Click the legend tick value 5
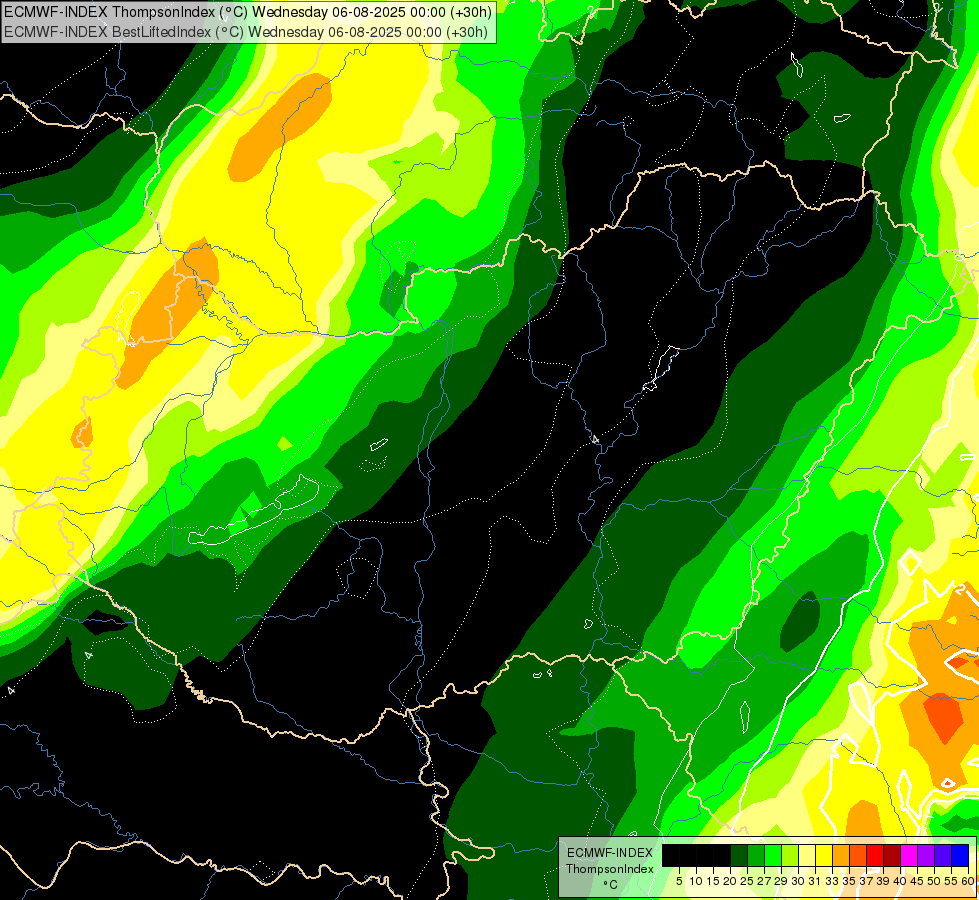The height and width of the screenshot is (900, 979). click(679, 881)
